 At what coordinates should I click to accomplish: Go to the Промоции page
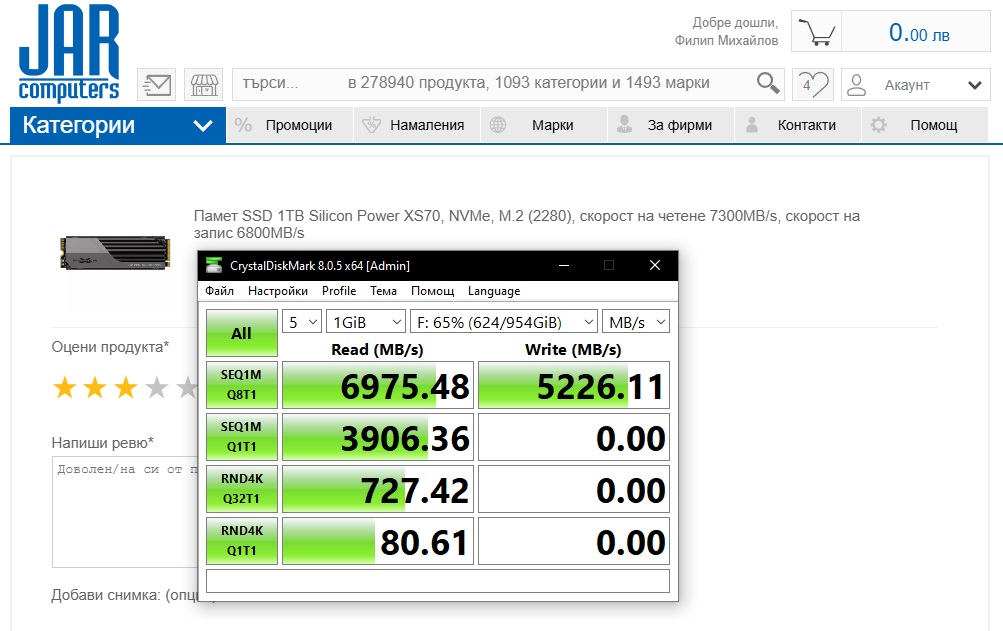299,125
